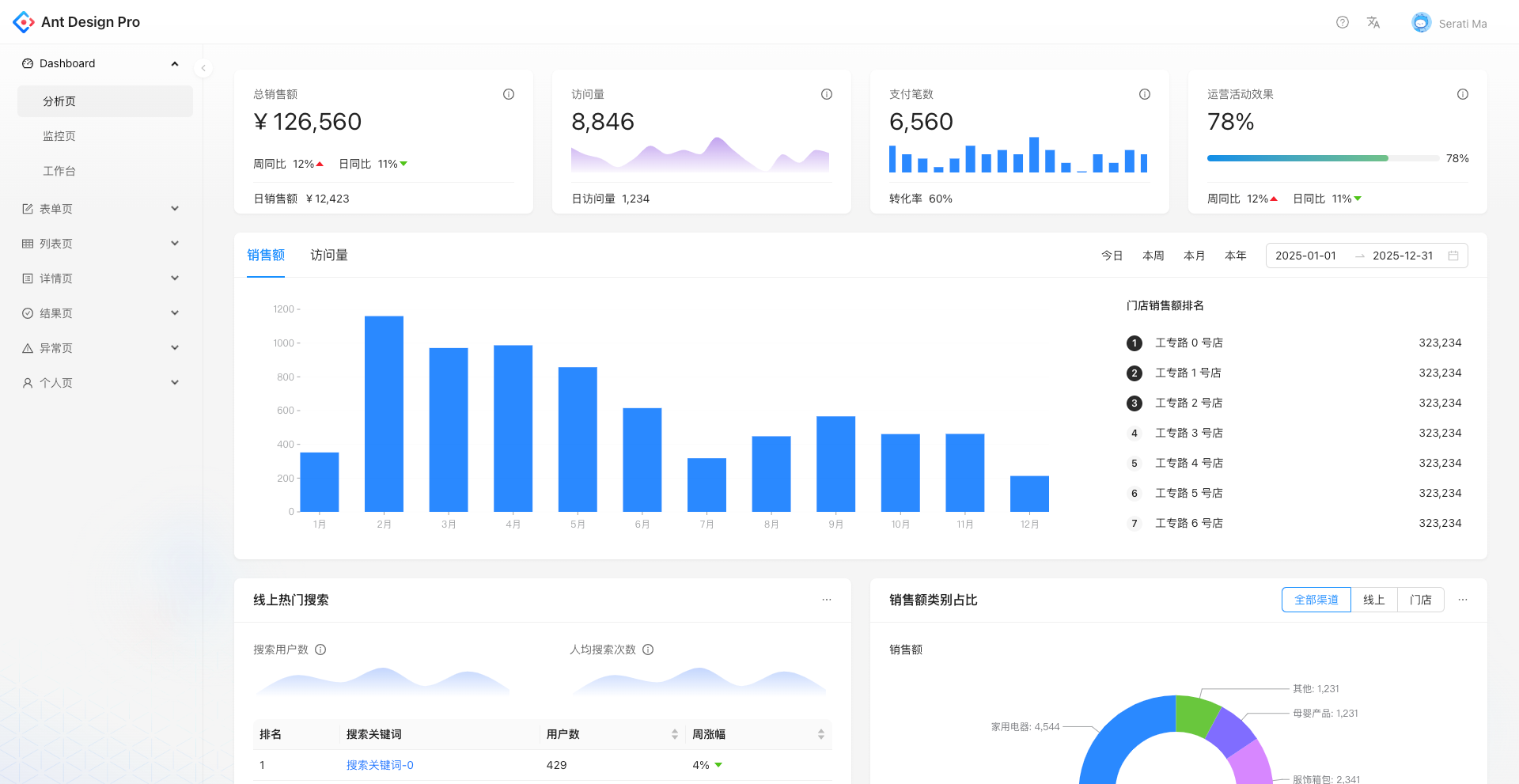The width and height of the screenshot is (1519, 784).
Task: Click the 异常页 warning triangle icon
Action: coord(28,348)
